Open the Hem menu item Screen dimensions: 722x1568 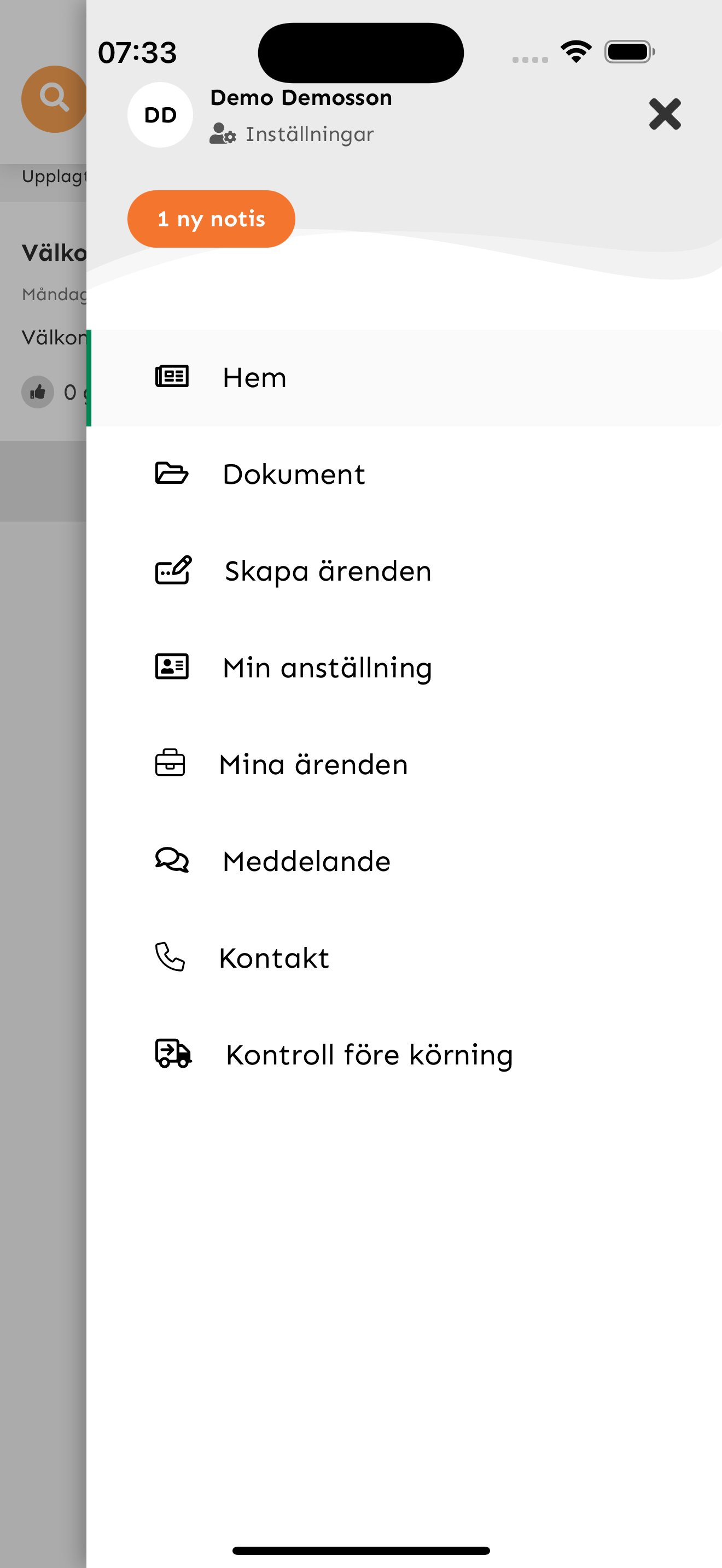pos(254,378)
